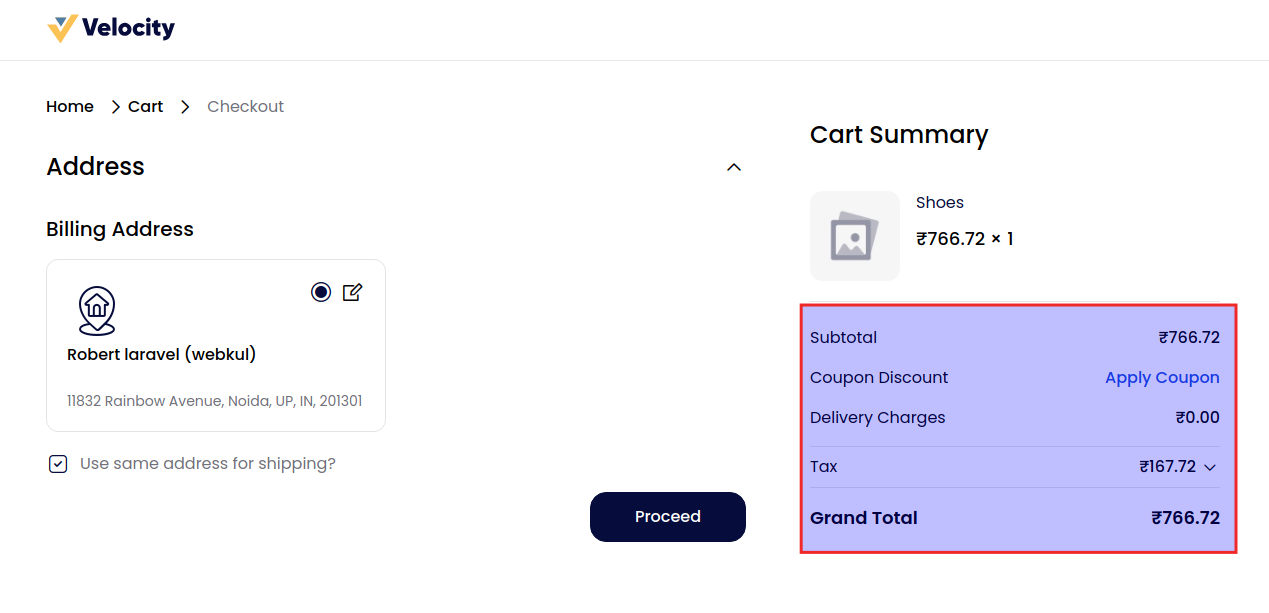
Task: Open the Cart breadcrumb link
Action: coord(145,107)
